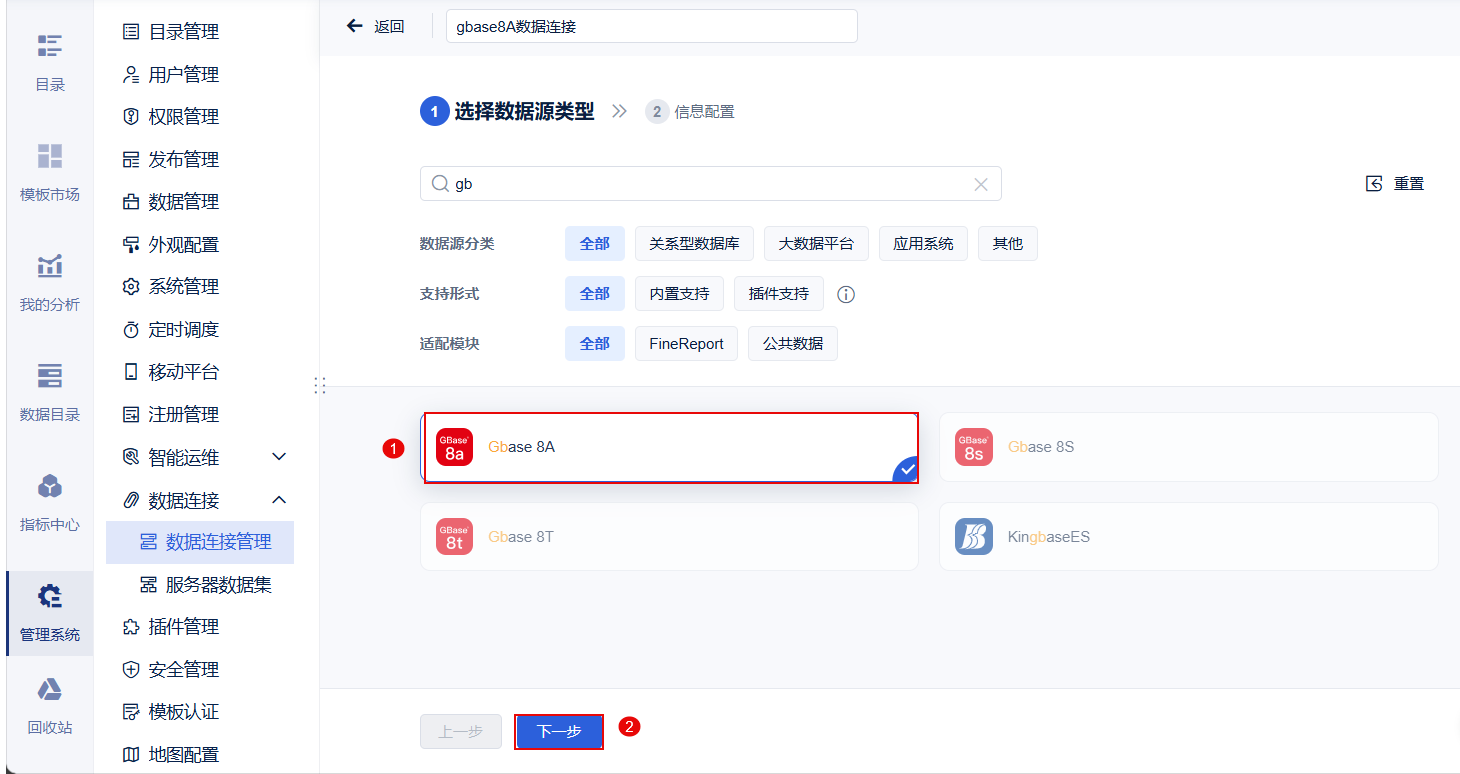Select 全部 in 数据源分类 filter
This screenshot has height=774, width=1460.
pos(595,244)
